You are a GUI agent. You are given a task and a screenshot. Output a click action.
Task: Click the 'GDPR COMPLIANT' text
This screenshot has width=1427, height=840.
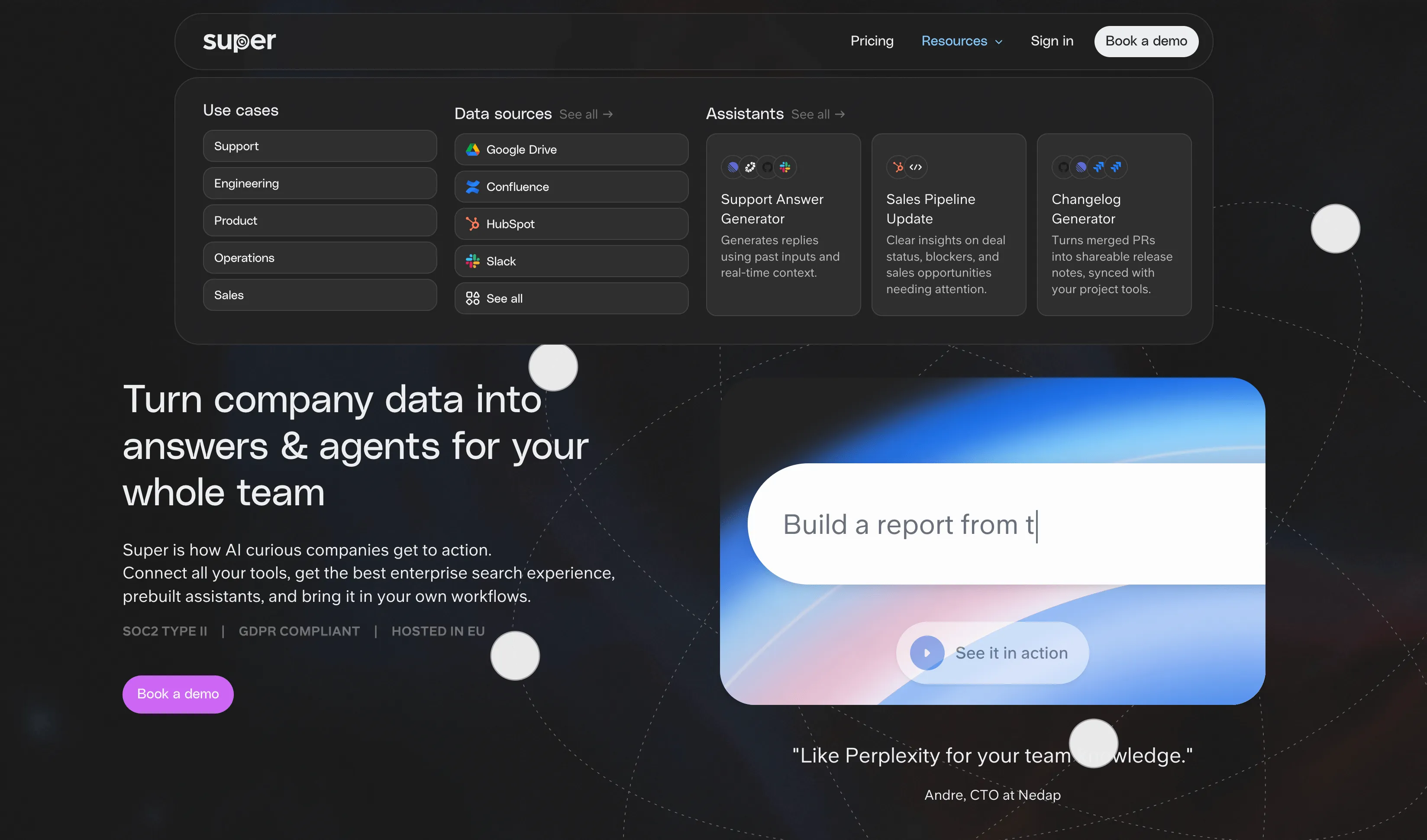click(299, 631)
